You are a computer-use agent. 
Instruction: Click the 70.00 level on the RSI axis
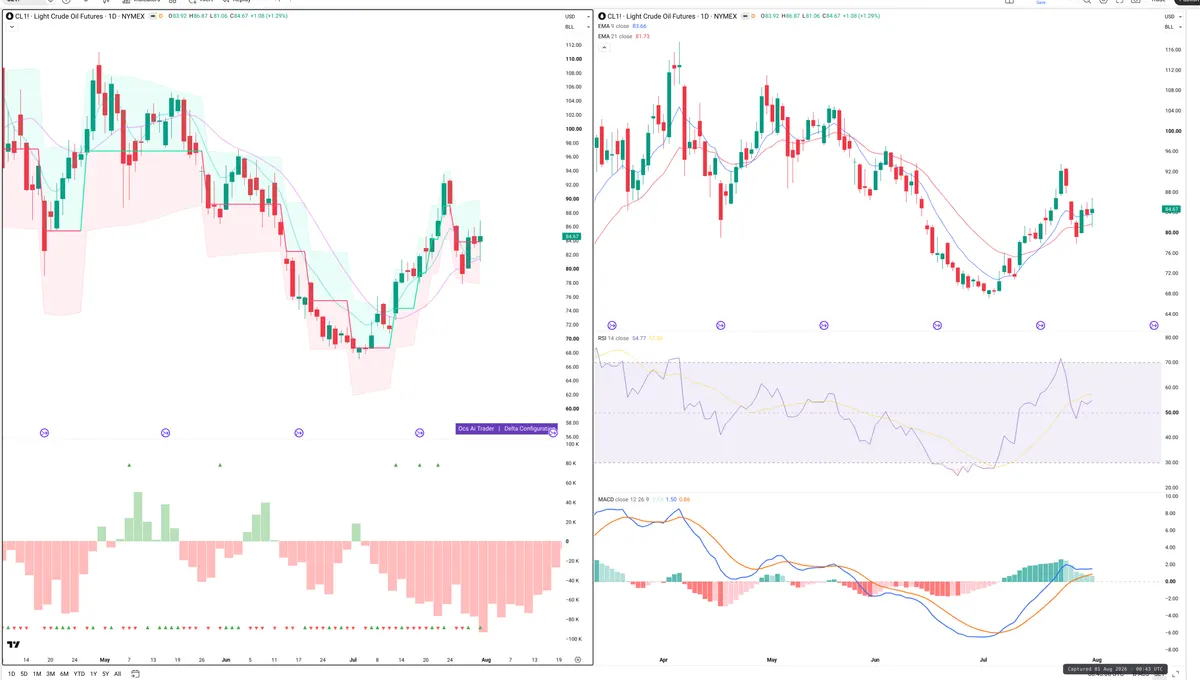pyautogui.click(x=1172, y=362)
